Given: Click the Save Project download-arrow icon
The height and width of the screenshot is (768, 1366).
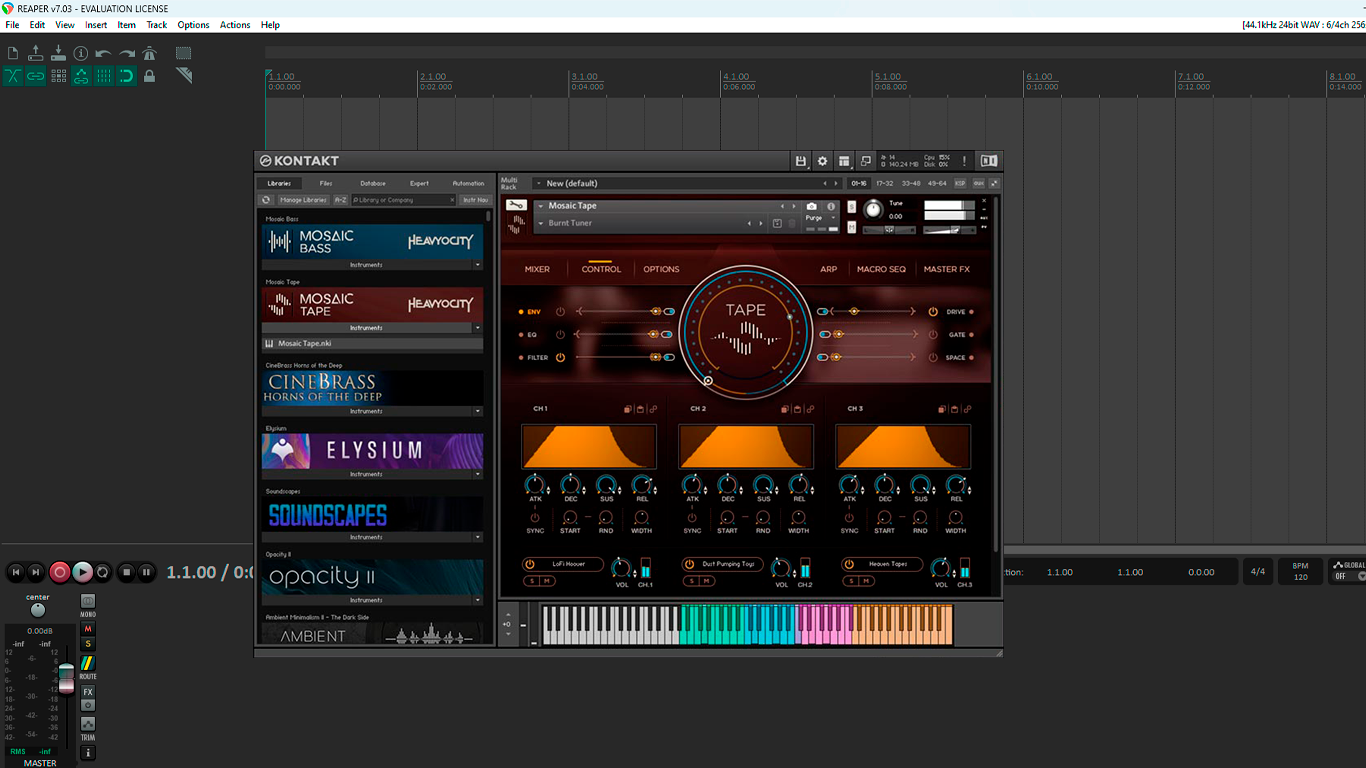Looking at the screenshot, I should [58, 53].
